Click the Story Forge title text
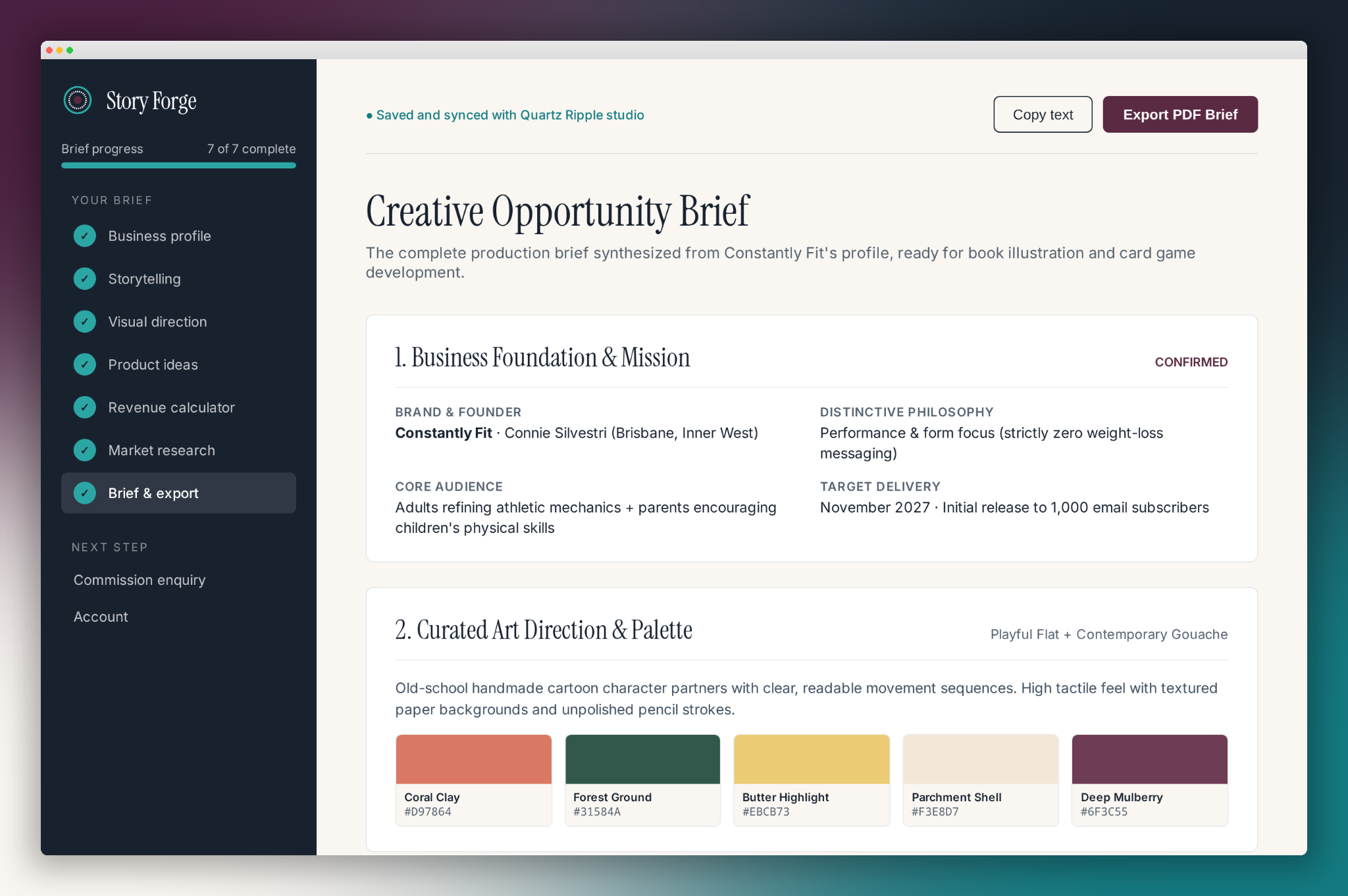1348x896 pixels. 151,101
